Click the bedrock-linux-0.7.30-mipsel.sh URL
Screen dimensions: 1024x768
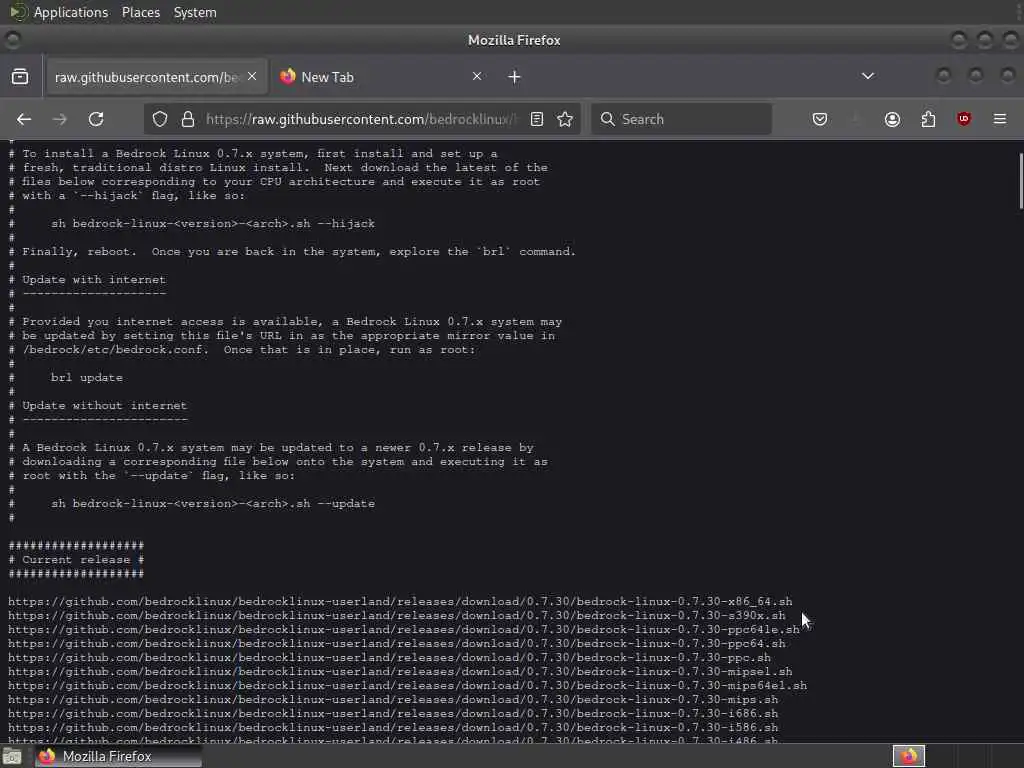pyautogui.click(x=400, y=671)
